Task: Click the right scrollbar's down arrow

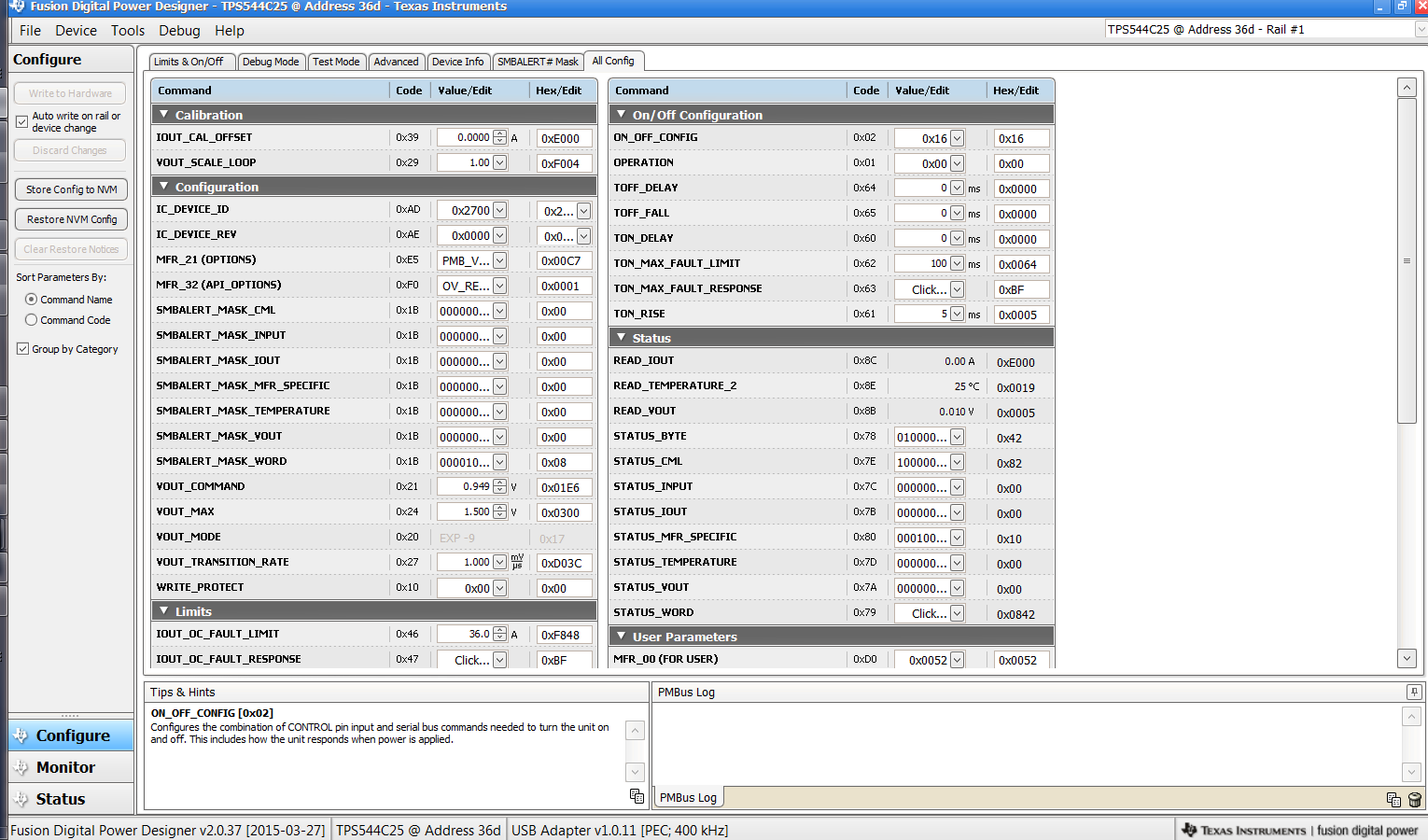Action: pyautogui.click(x=1407, y=658)
